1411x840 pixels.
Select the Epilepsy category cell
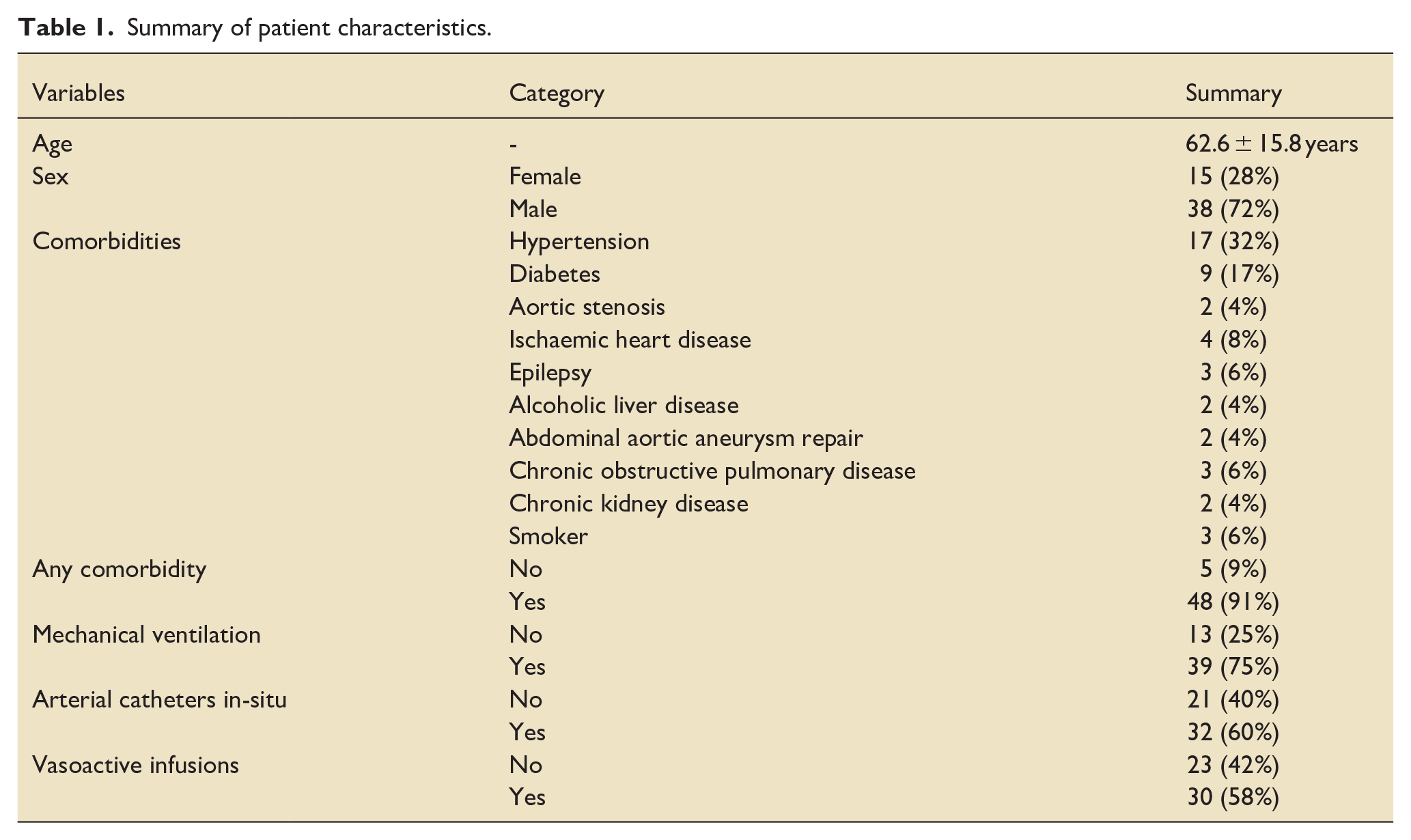550,373
